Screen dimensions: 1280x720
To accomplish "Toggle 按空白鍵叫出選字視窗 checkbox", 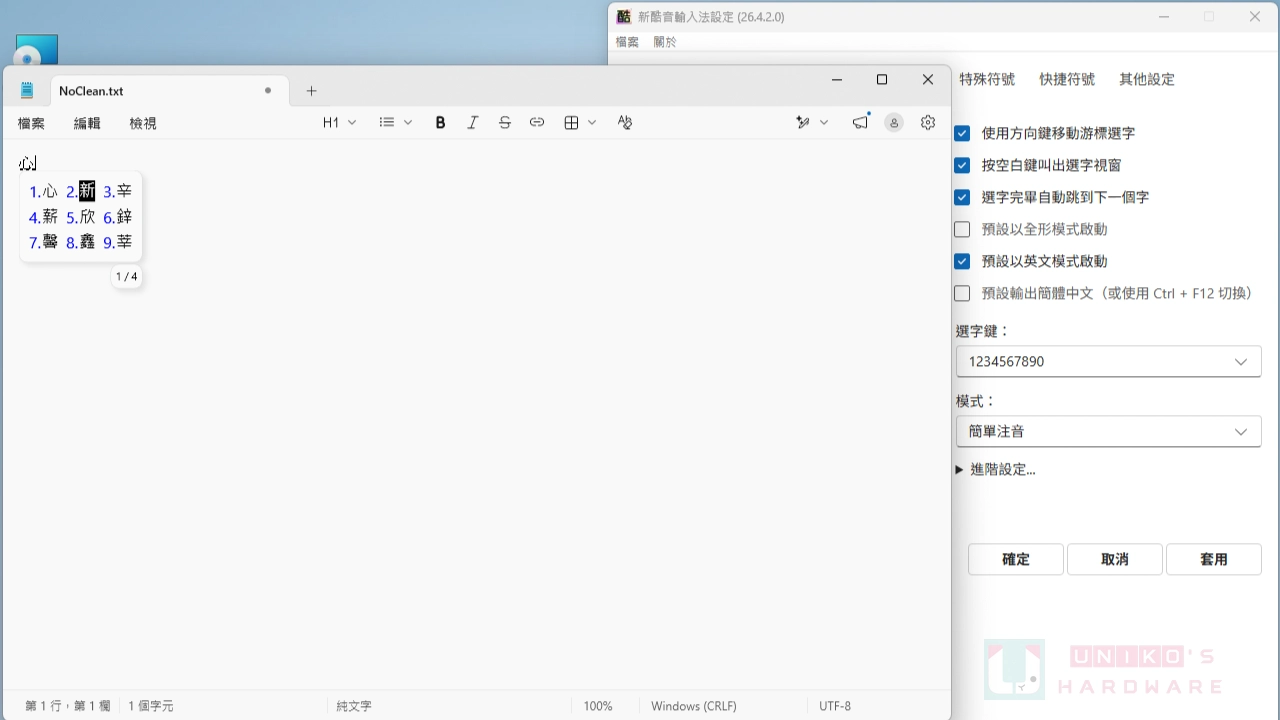I will click(x=962, y=165).
